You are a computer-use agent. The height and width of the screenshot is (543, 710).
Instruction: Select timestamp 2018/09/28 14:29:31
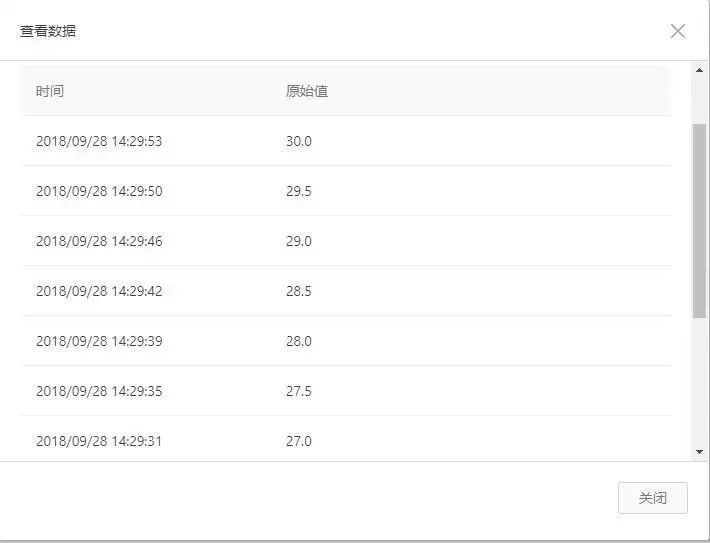click(99, 441)
